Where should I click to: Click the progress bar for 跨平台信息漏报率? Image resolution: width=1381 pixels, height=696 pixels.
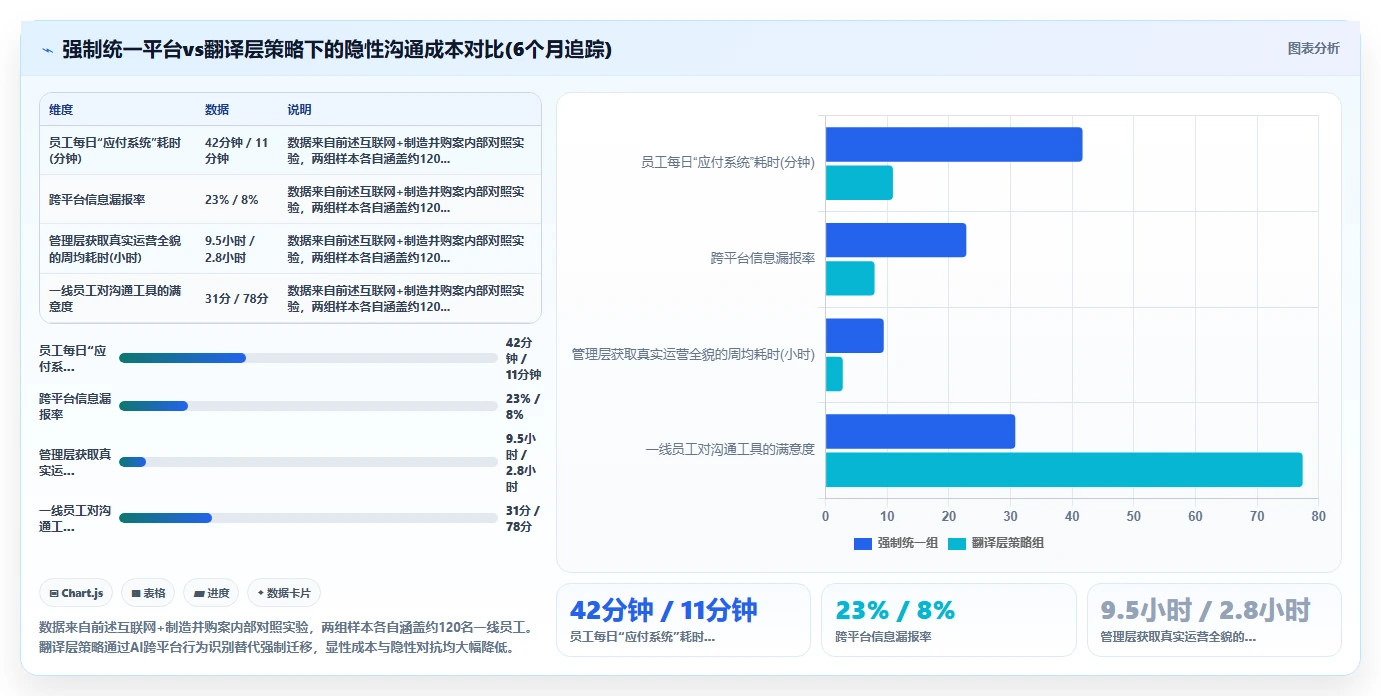pyautogui.click(x=308, y=406)
